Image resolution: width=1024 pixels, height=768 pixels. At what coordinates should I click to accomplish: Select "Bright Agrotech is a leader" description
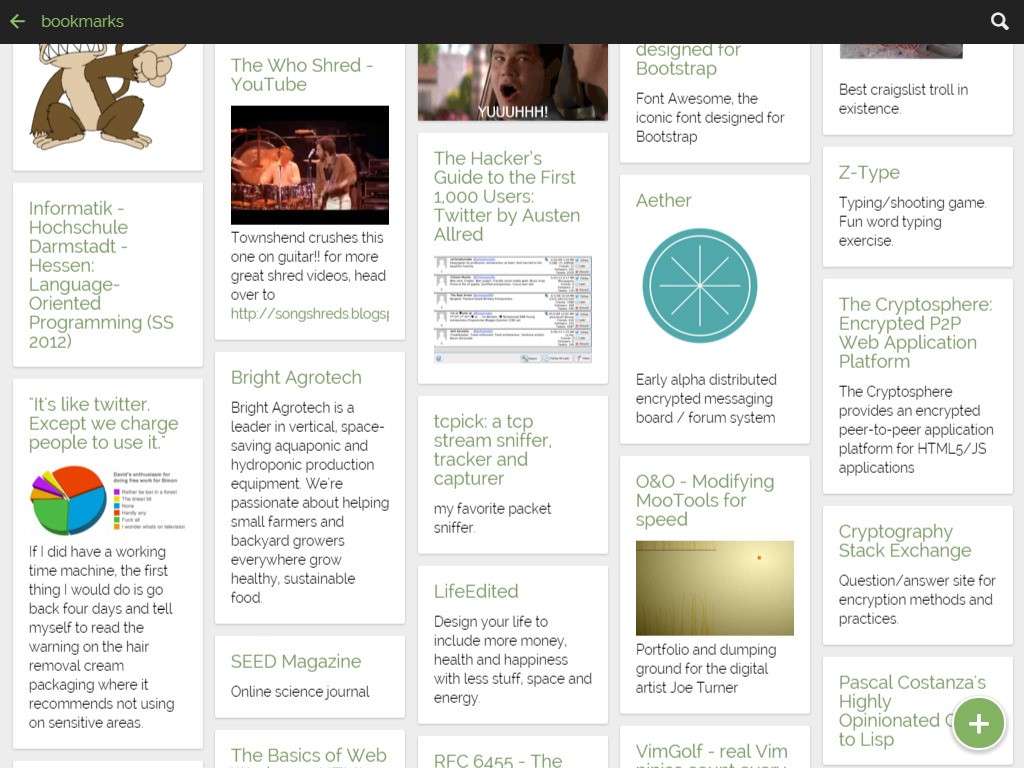tap(310, 502)
